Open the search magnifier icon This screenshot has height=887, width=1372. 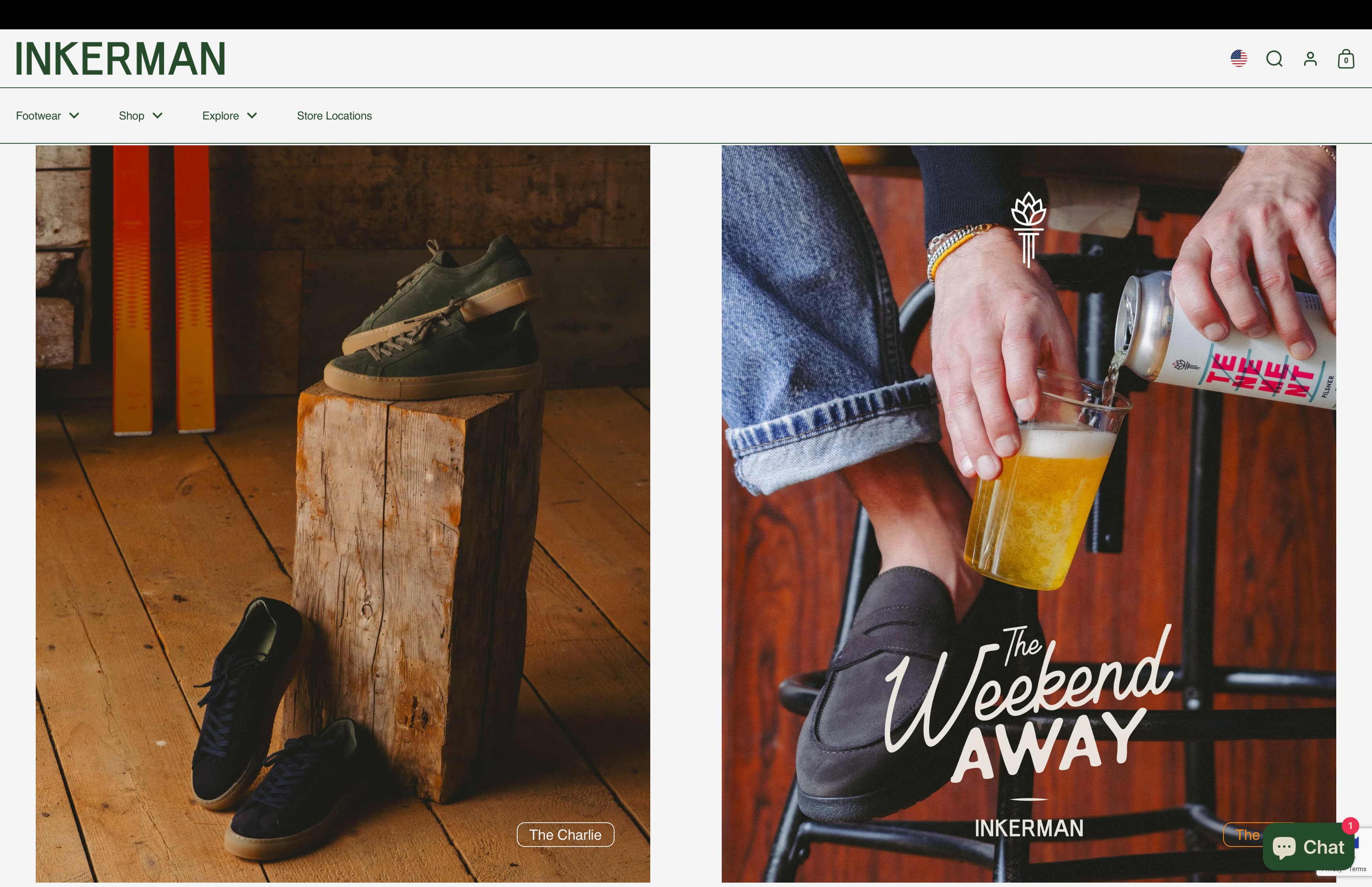pyautogui.click(x=1275, y=59)
